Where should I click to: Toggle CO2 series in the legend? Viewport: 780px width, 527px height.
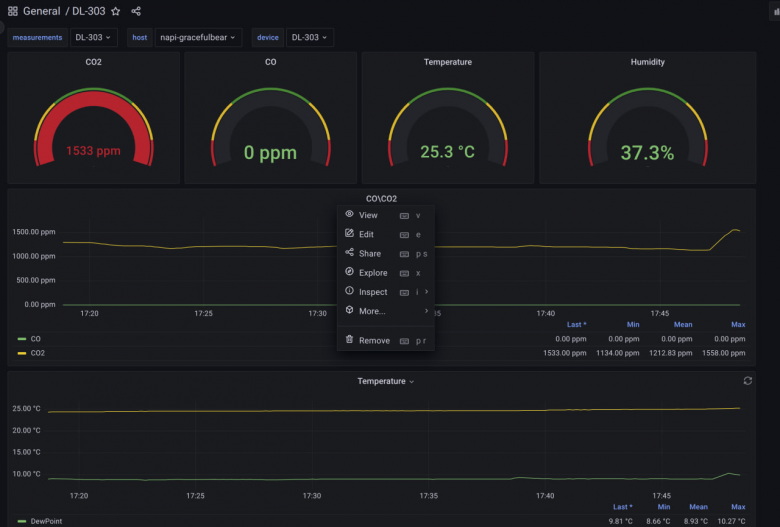pos(38,353)
